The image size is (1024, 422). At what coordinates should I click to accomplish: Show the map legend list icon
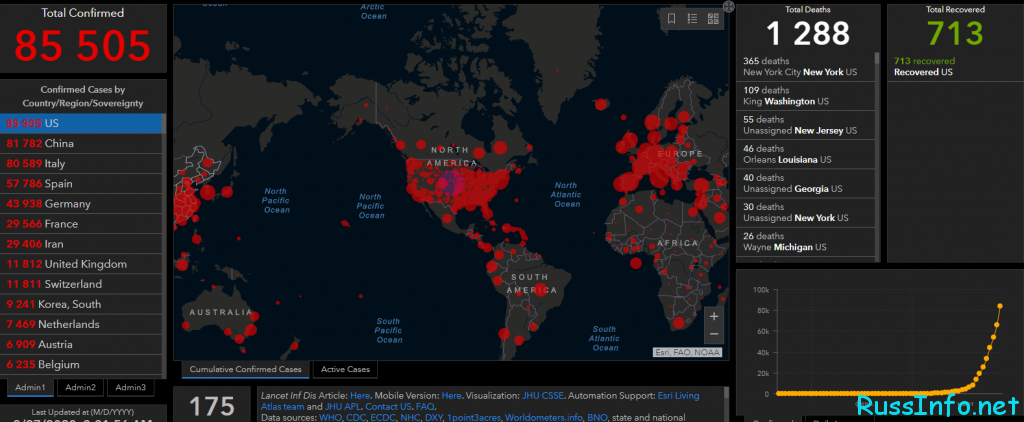(692, 19)
